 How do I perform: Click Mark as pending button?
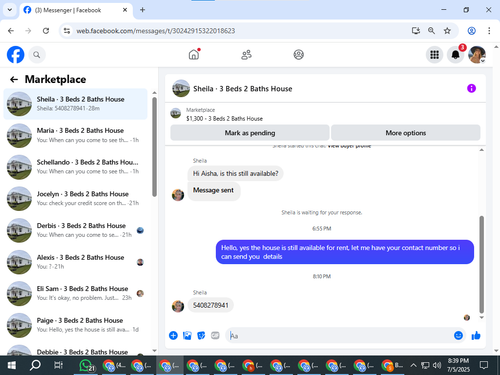click(250, 133)
